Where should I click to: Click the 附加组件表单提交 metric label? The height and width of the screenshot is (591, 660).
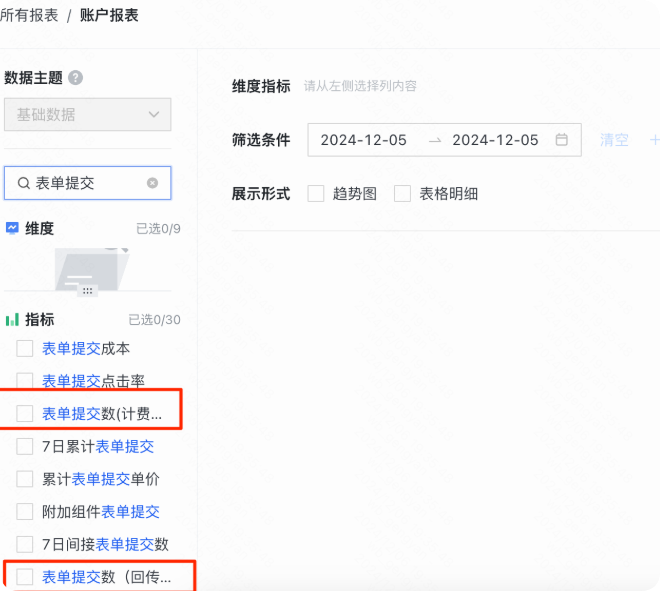point(101,511)
